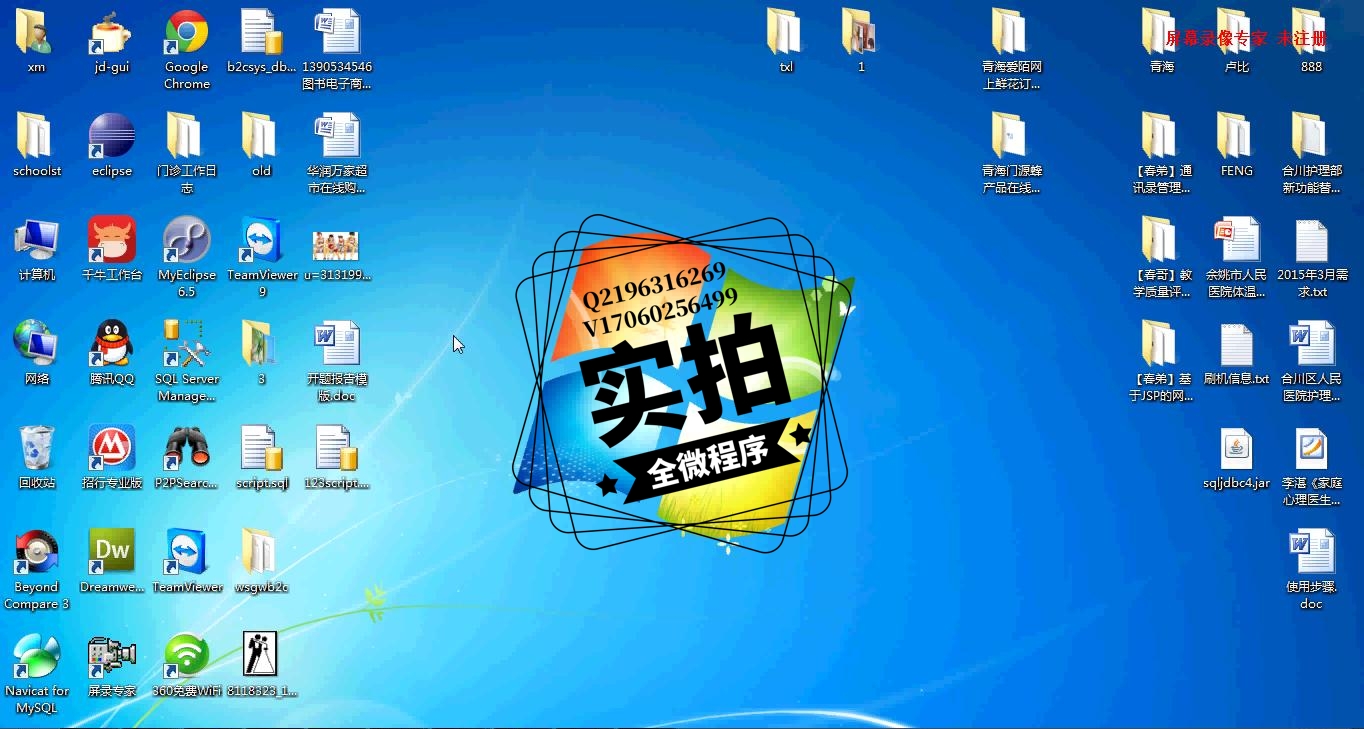The image size is (1364, 729).
Task: Open the 计算机 desktop icon
Action: click(36, 240)
